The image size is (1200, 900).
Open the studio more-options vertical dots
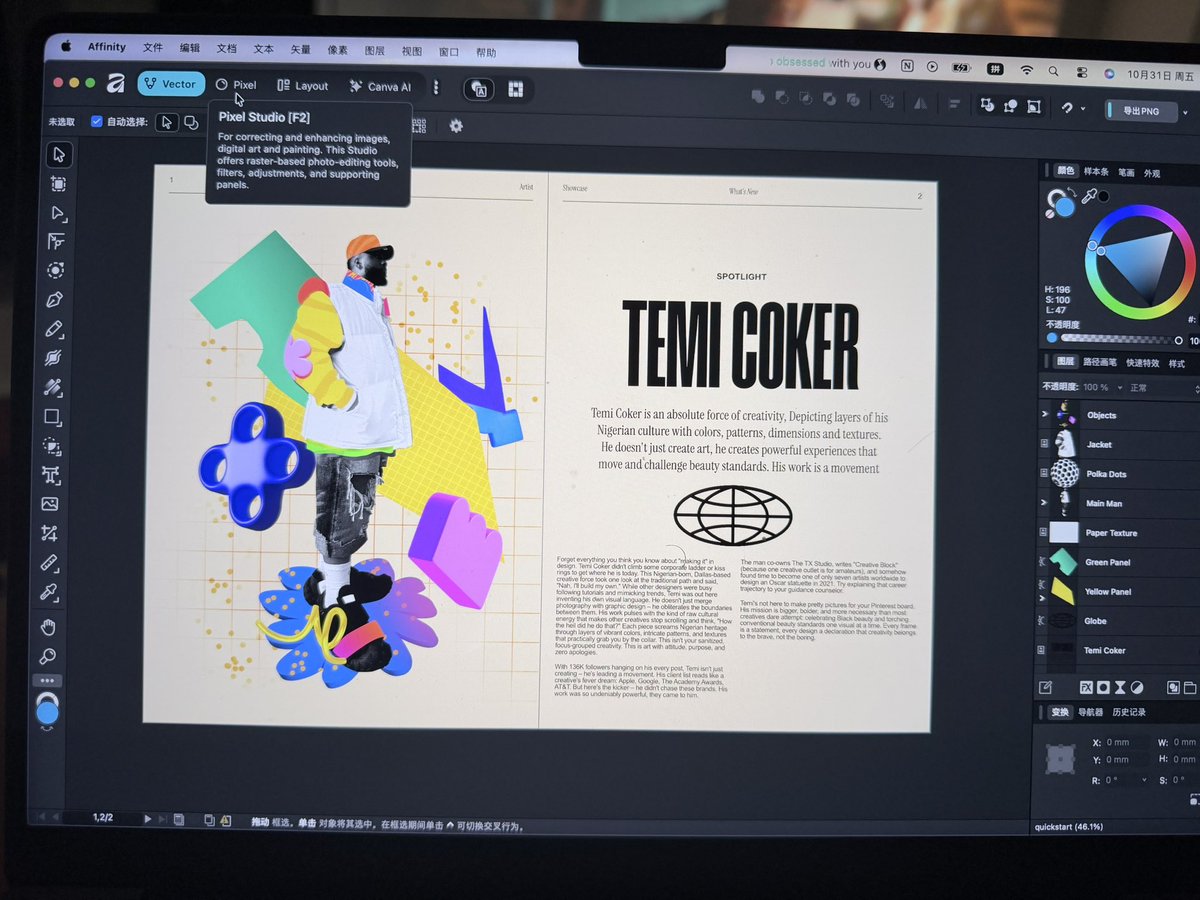pyautogui.click(x=435, y=87)
